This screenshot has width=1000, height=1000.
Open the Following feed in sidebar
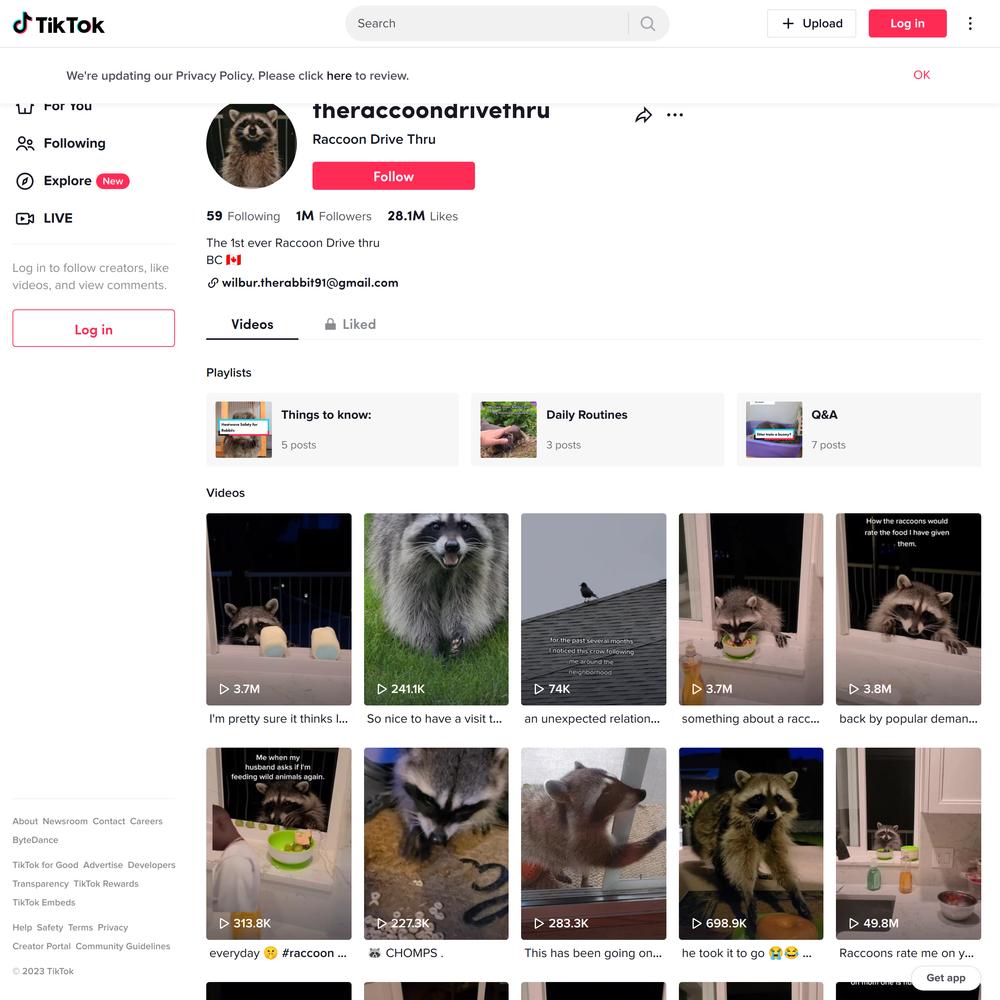[x=61, y=143]
